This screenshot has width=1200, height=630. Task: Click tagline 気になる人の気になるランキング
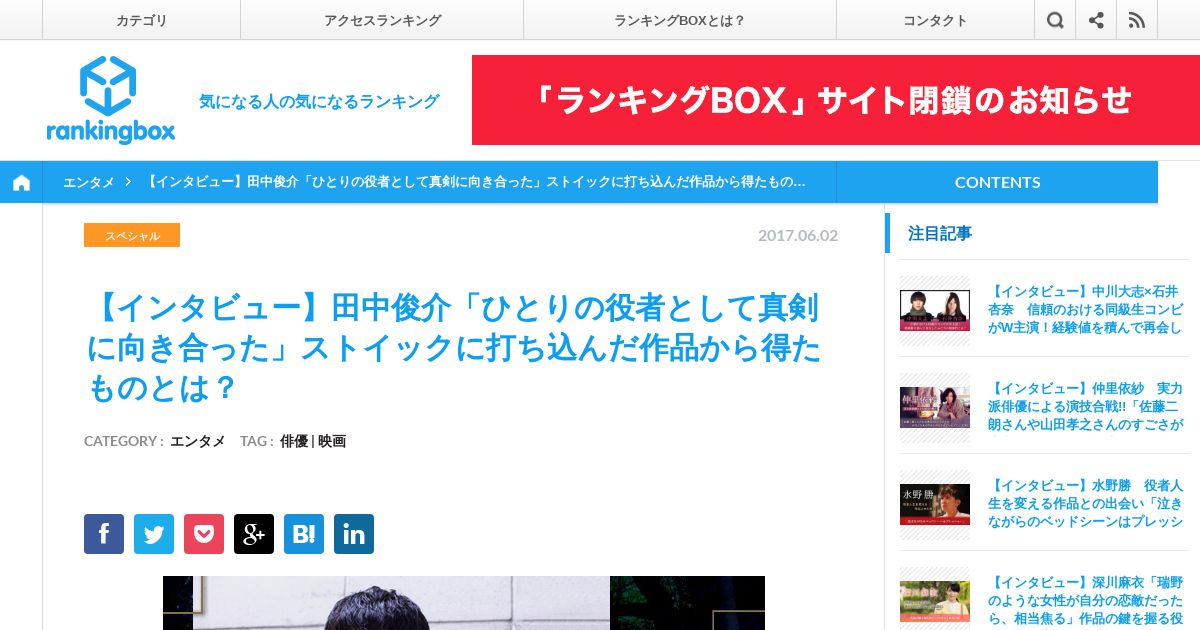click(319, 101)
